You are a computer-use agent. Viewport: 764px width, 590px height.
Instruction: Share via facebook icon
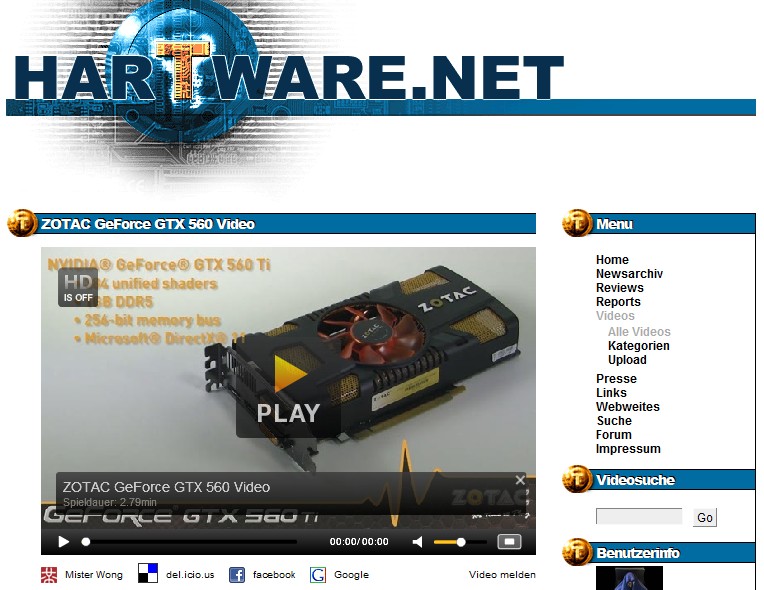(237, 575)
